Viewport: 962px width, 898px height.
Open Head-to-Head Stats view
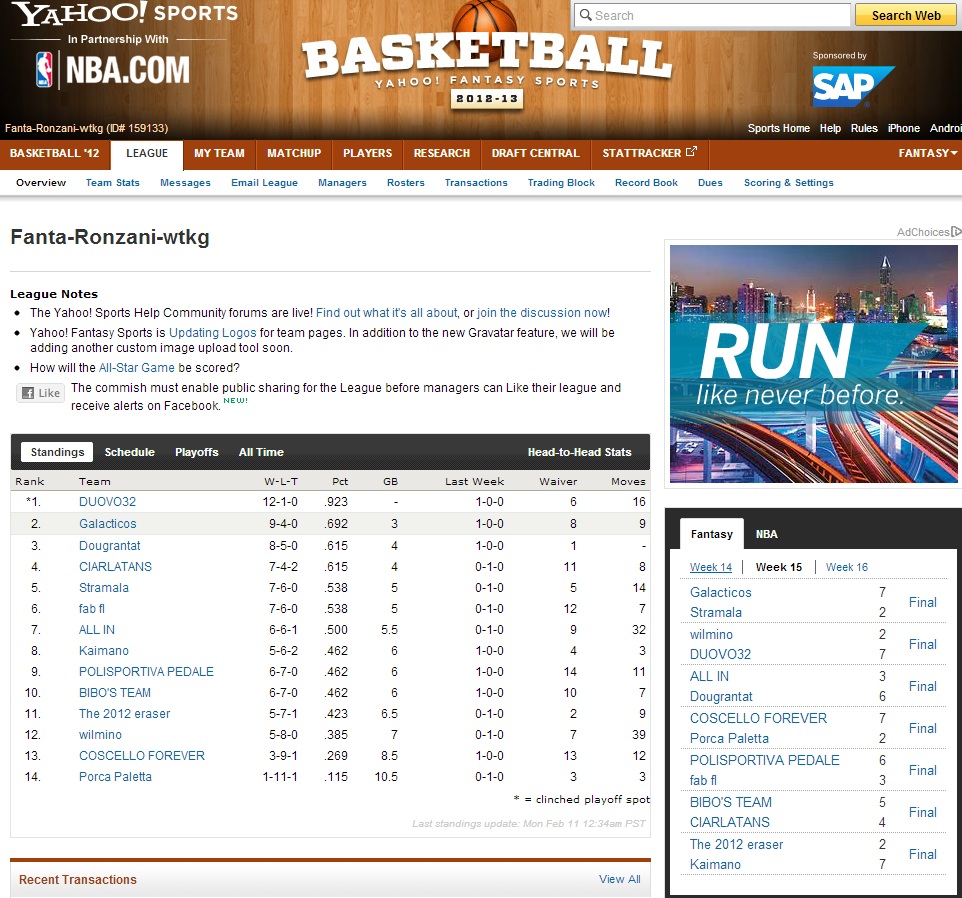click(x=579, y=452)
